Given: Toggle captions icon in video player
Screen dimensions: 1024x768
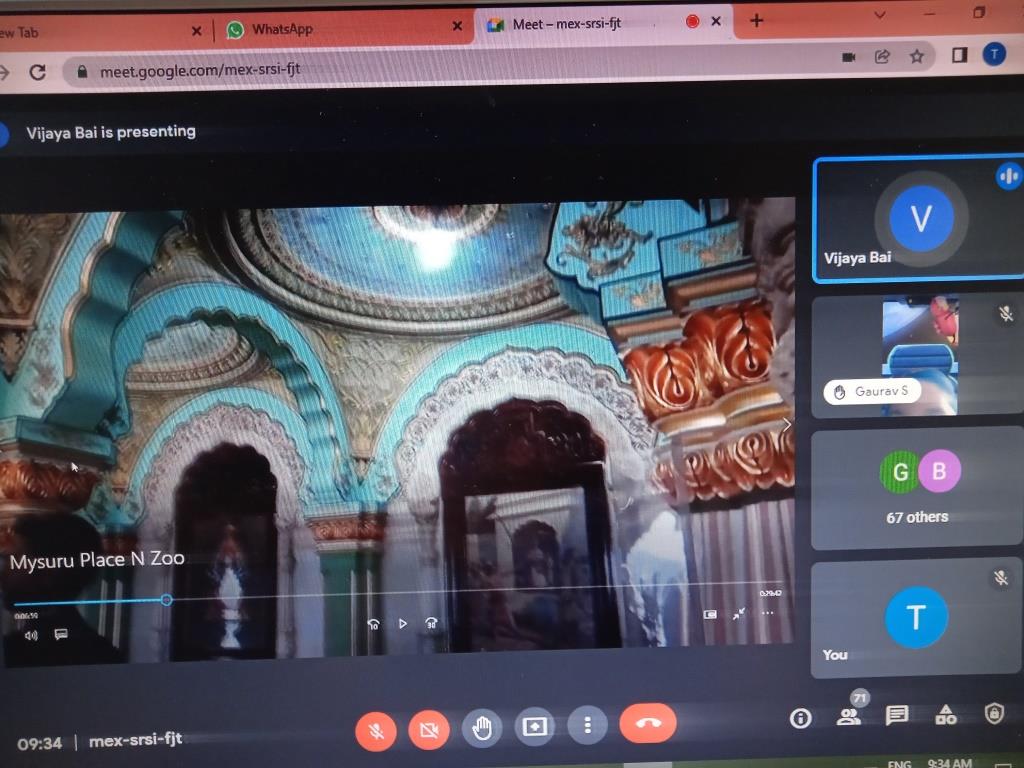Looking at the screenshot, I should [x=61, y=633].
